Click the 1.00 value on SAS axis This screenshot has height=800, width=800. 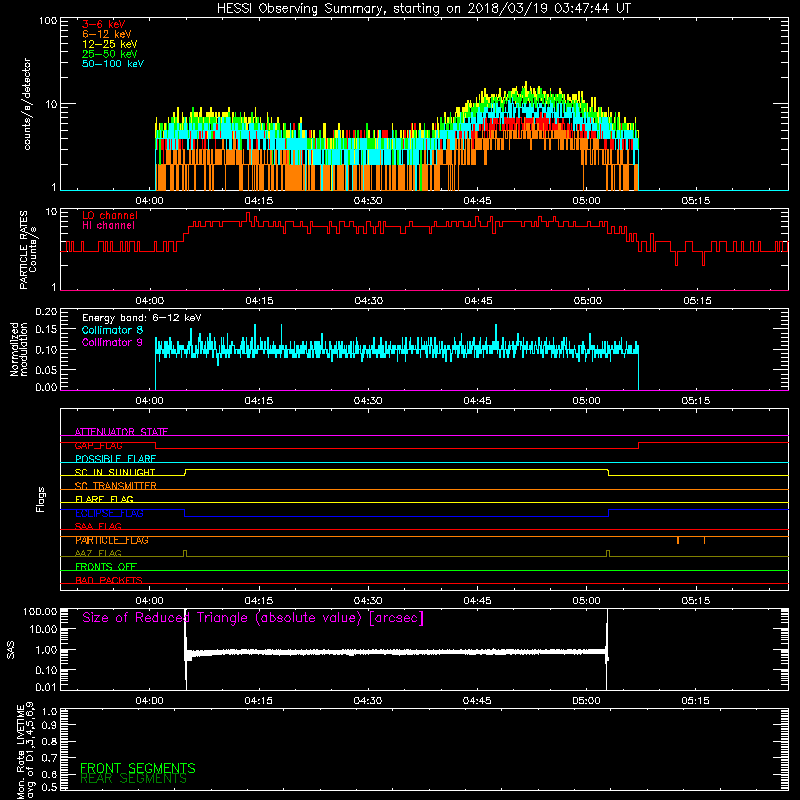tap(46, 650)
